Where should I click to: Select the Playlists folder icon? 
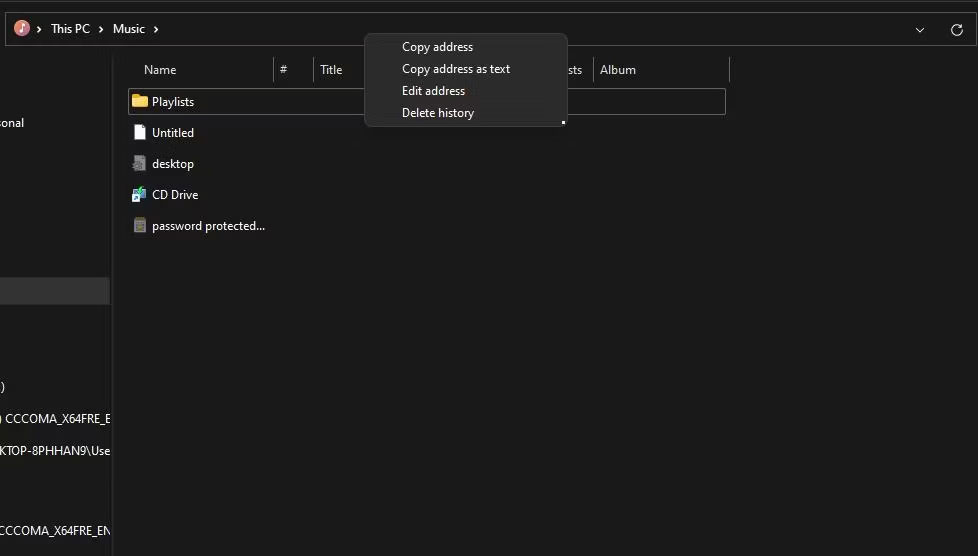click(x=140, y=101)
